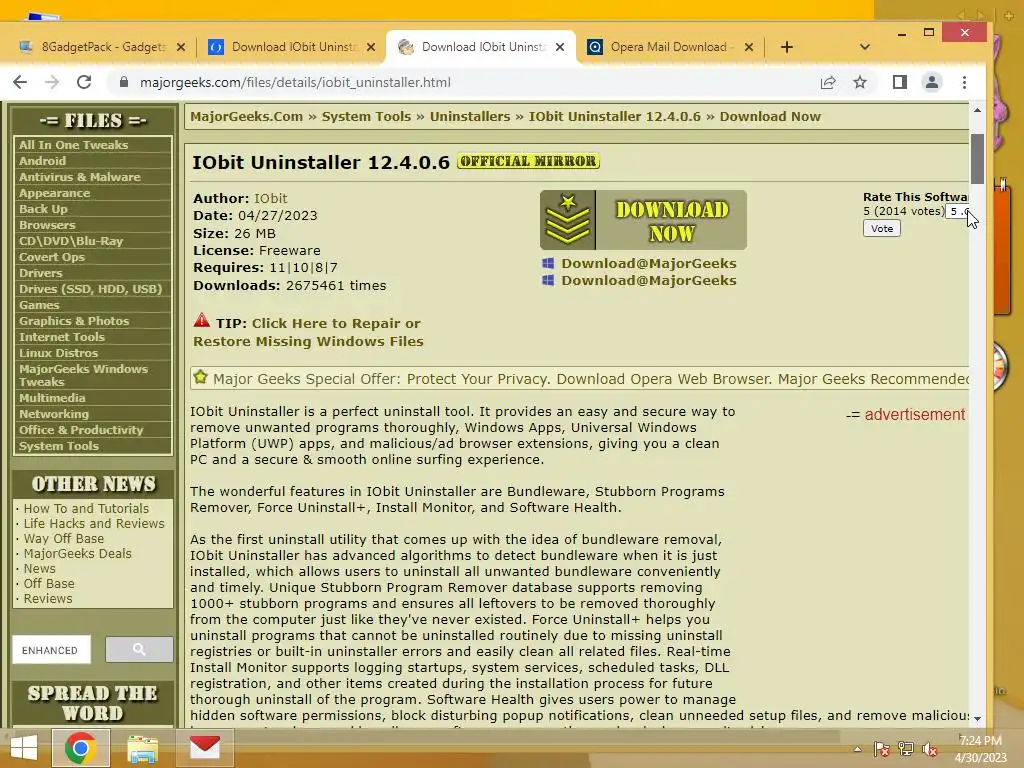Switch to 8GadgetPack - Gadgets tab
Screen dimensions: 1024x768
coord(103,47)
